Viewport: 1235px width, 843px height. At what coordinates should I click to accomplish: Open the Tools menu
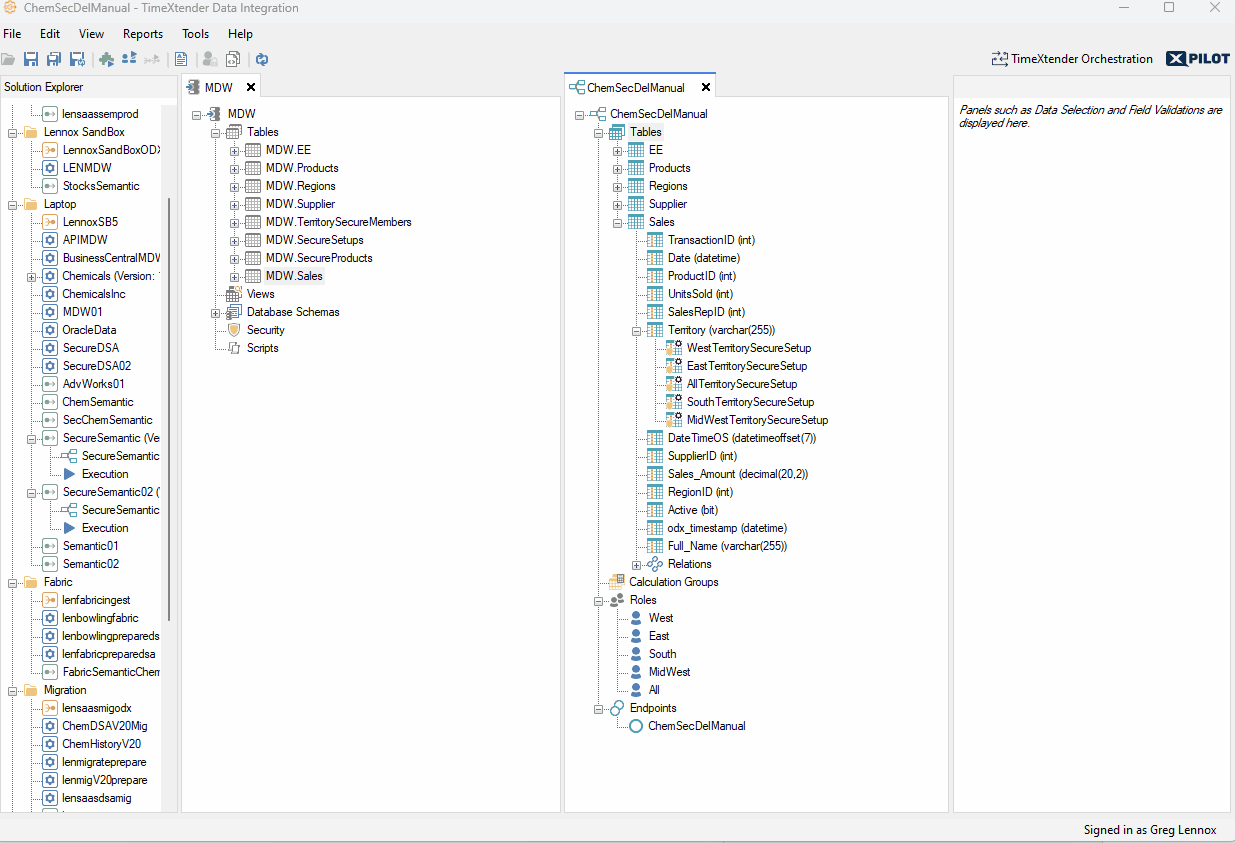196,34
